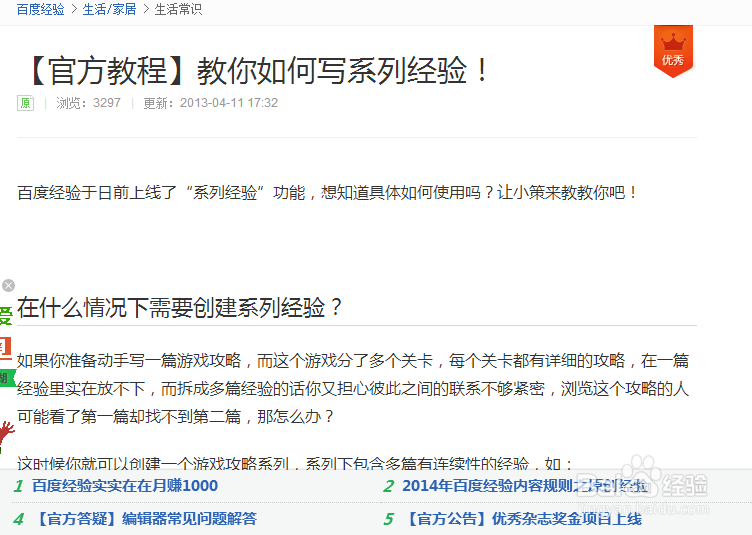Click the line 可能看了第一篇却找不到第二篇
Screen dimensions: 752x535
click(x=175, y=417)
